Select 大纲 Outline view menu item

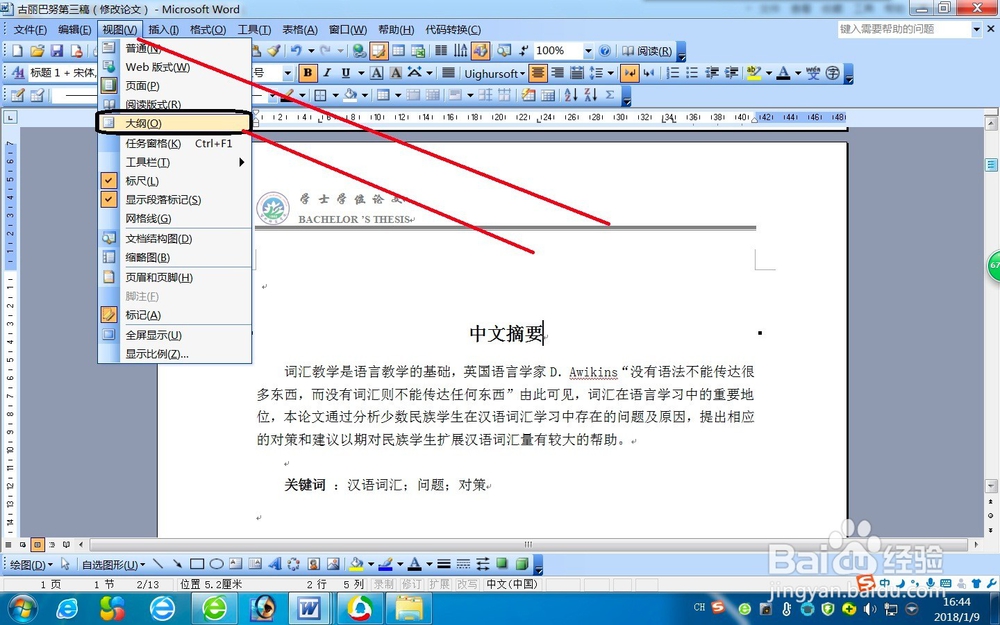point(173,123)
